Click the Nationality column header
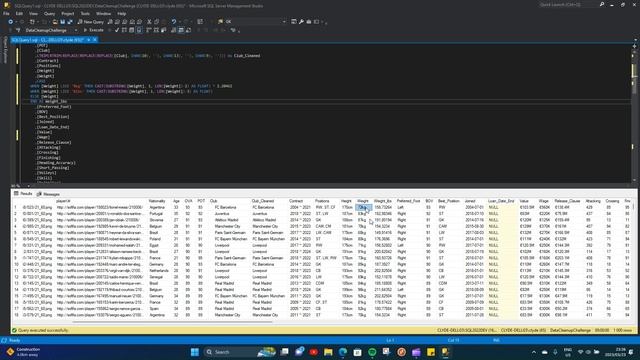 click(157, 201)
